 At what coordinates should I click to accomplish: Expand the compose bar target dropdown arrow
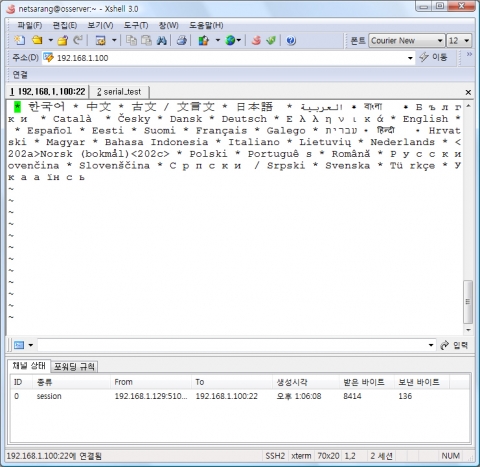click(x=31, y=345)
